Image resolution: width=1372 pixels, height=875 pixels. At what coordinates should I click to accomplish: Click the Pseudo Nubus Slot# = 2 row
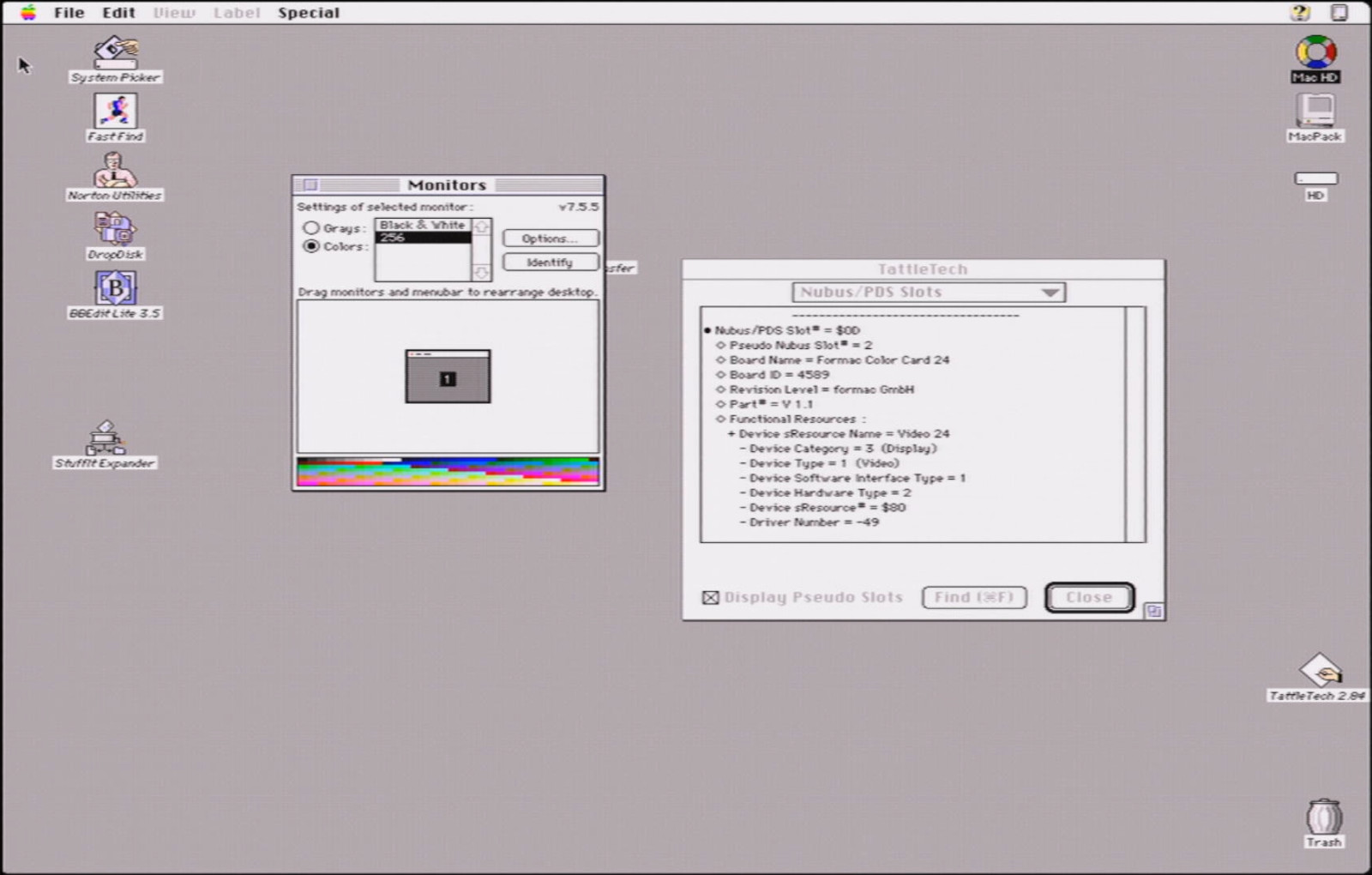[794, 345]
